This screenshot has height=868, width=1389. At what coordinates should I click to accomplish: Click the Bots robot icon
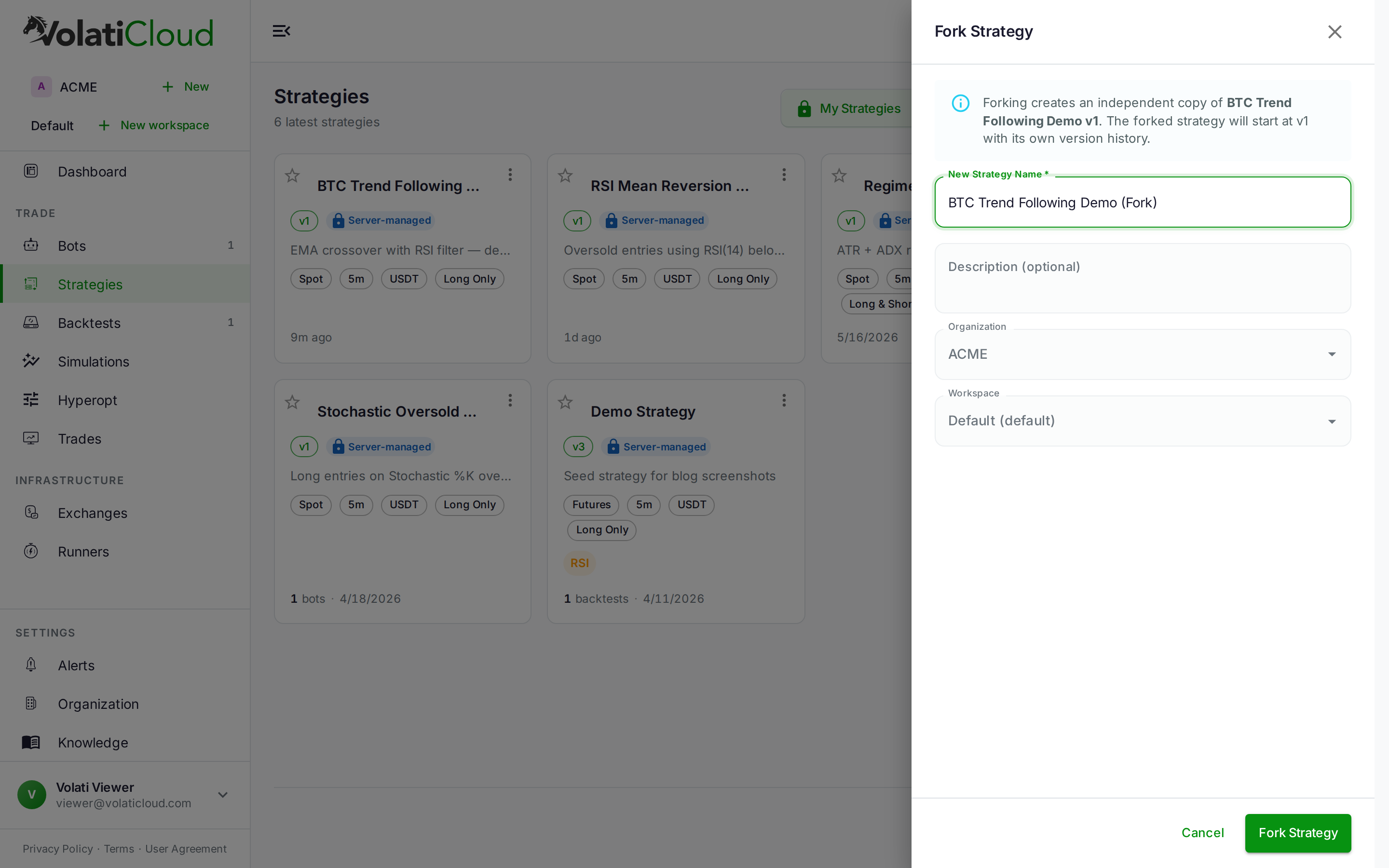(x=31, y=245)
